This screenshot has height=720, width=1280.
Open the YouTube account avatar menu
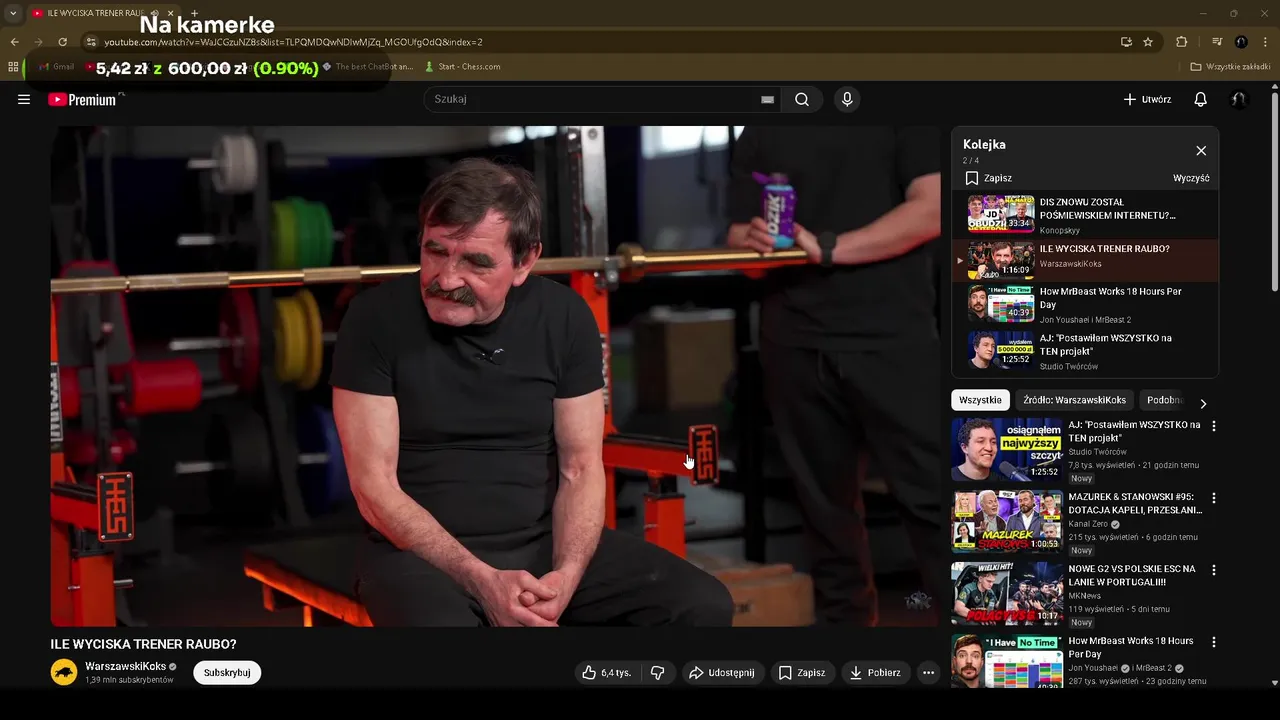1239,99
